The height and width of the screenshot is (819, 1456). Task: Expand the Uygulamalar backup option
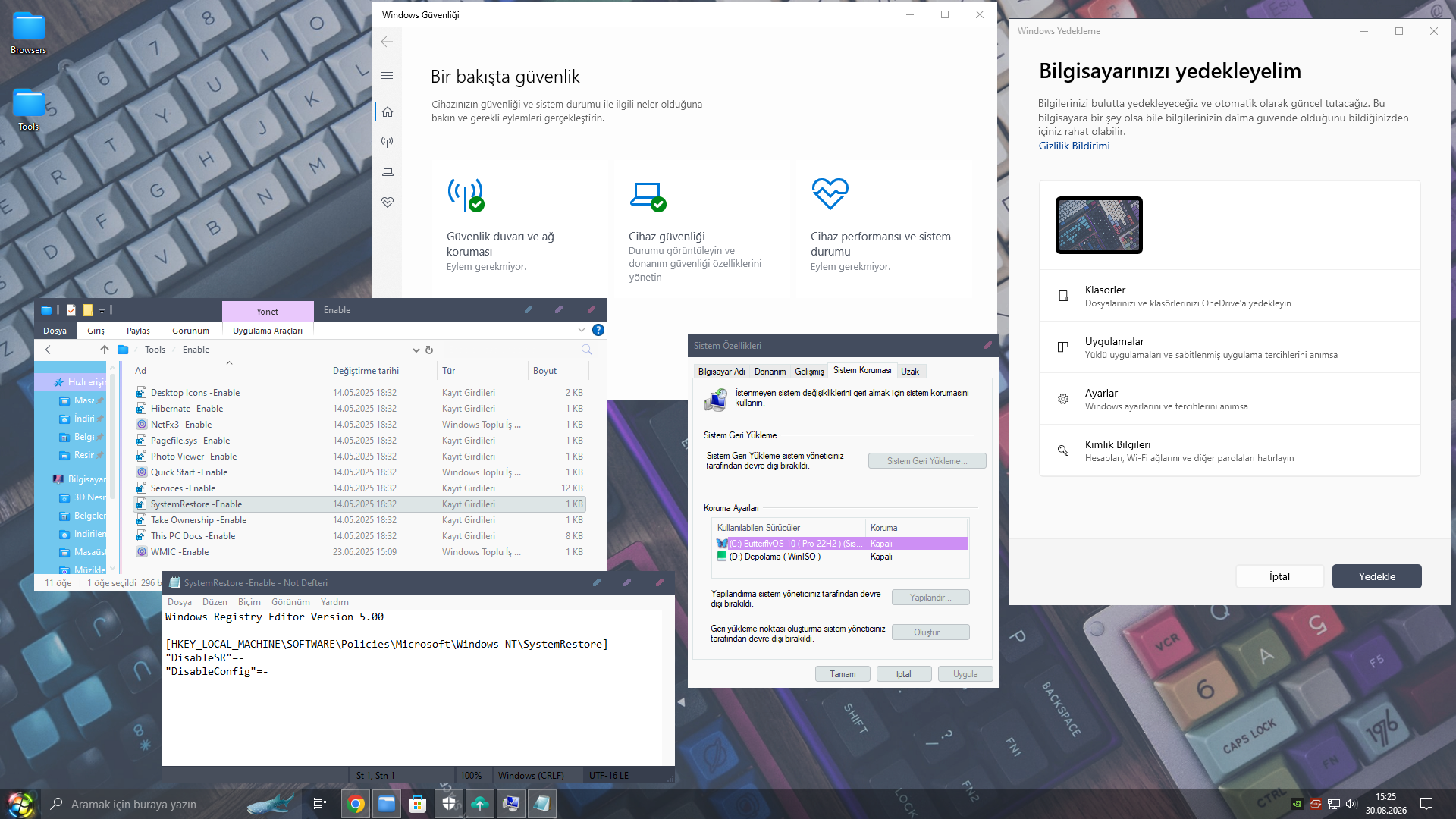pos(1230,347)
